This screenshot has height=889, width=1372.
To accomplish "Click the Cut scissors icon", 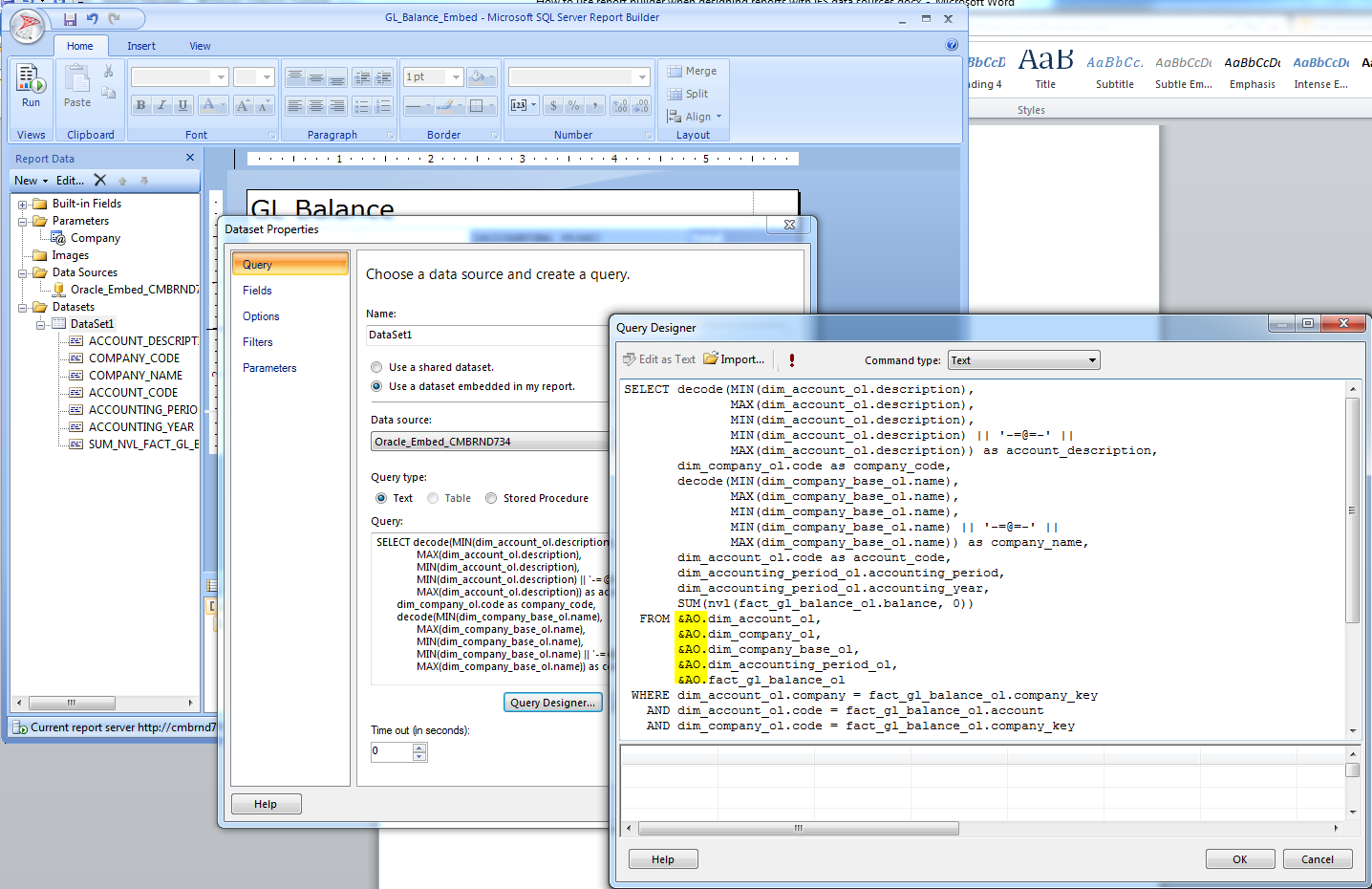I will [109, 72].
